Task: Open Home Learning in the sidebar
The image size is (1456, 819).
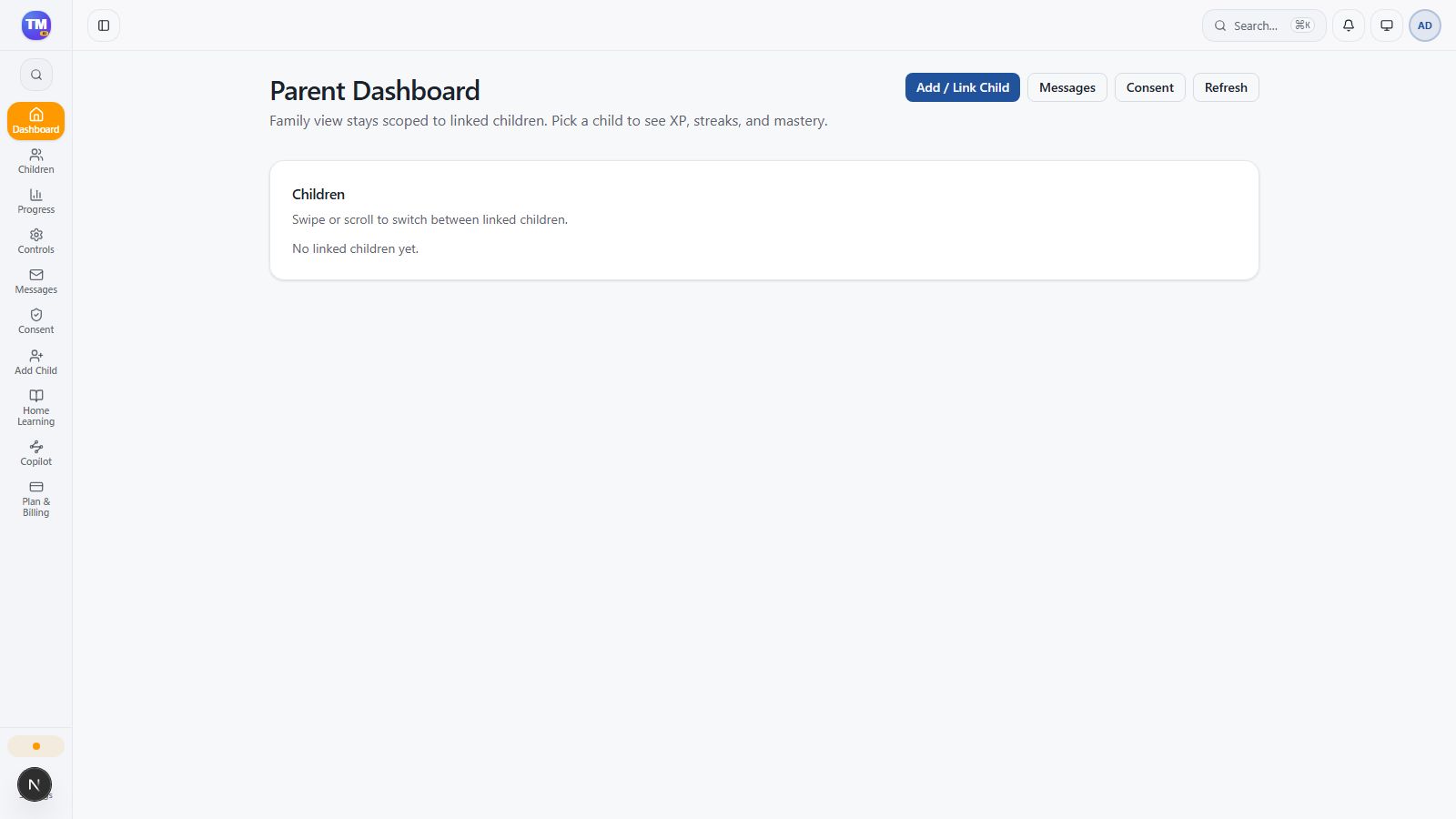Action: coord(36,407)
